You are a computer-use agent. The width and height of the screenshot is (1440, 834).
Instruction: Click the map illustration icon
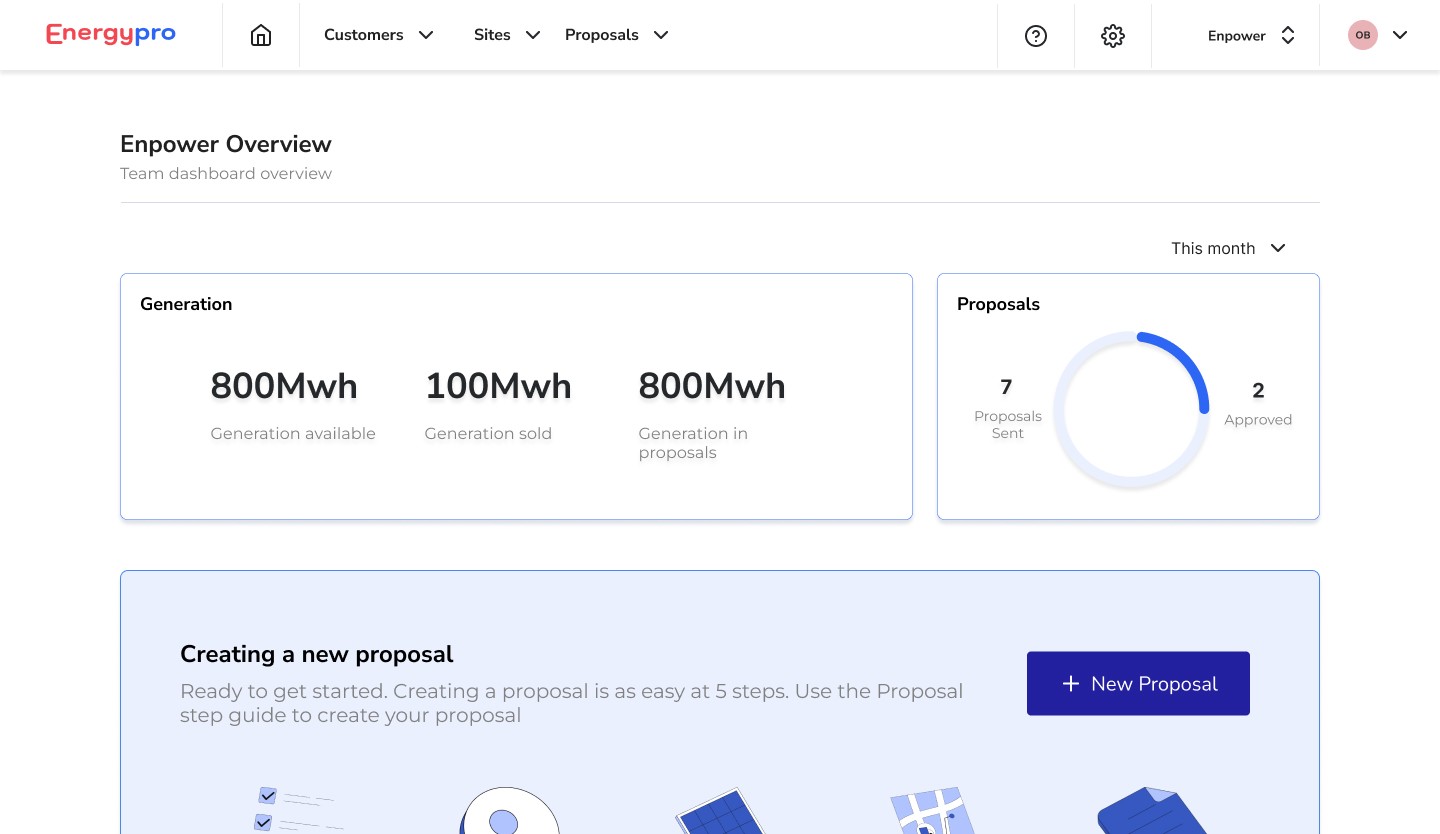point(932,811)
